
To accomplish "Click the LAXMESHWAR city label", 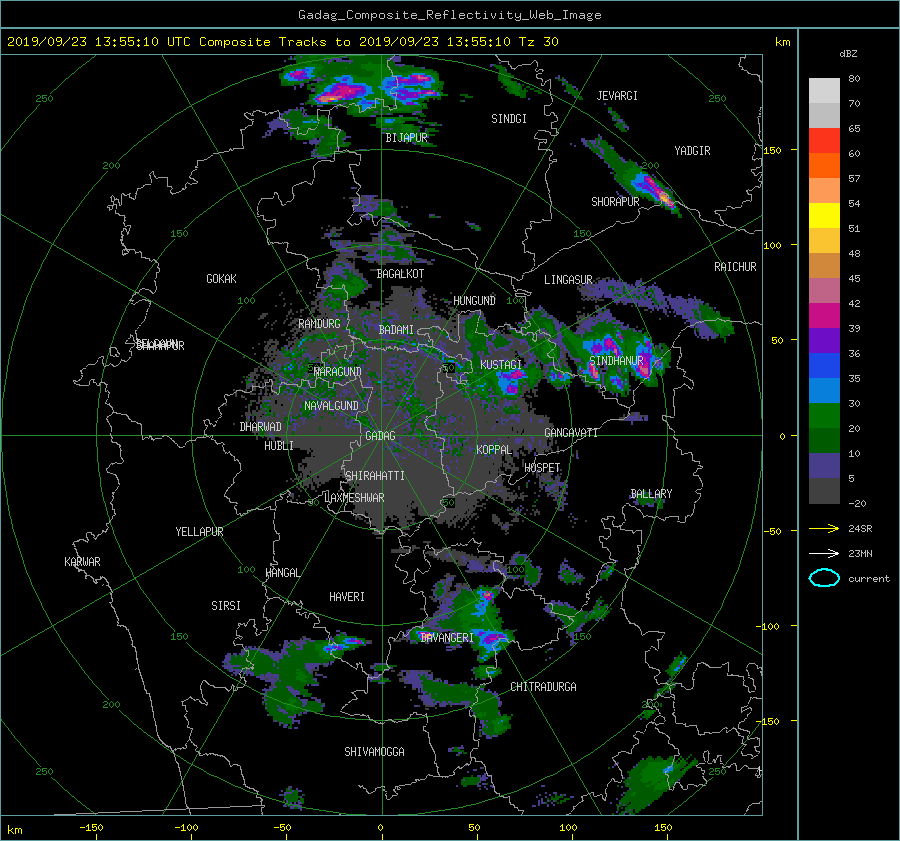I will [x=354, y=498].
